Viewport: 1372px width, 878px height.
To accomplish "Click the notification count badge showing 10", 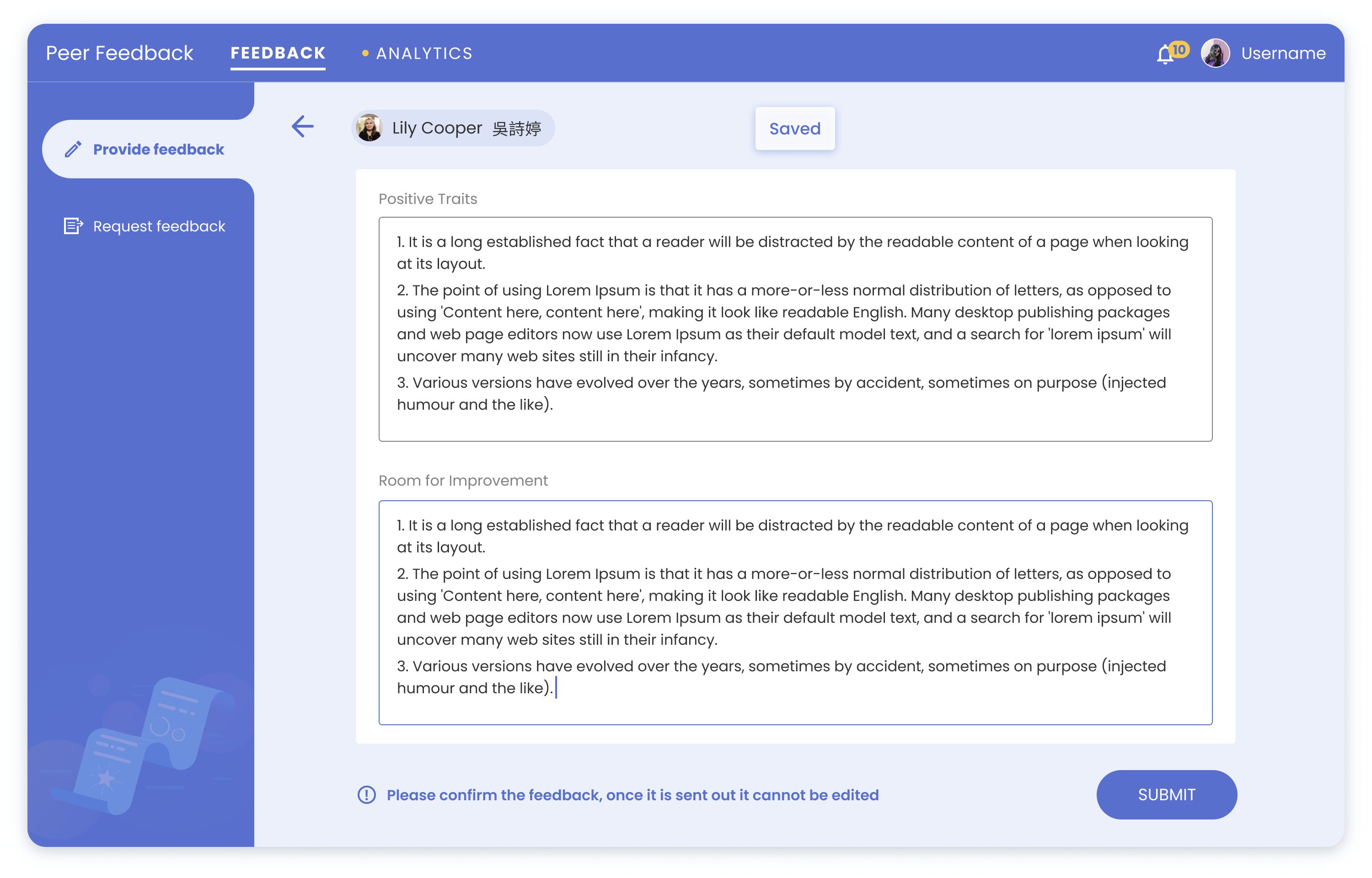I will tap(1179, 49).
